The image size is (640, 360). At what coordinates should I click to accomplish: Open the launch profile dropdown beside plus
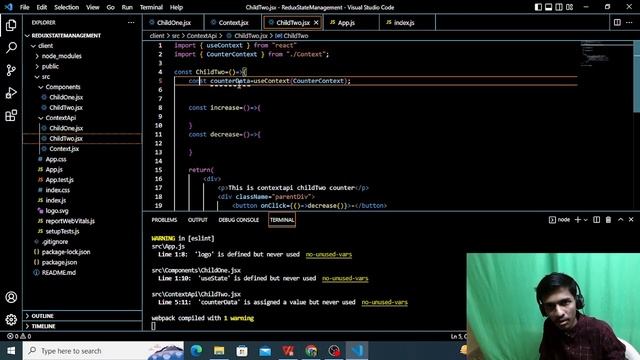pyautogui.click(x=585, y=220)
